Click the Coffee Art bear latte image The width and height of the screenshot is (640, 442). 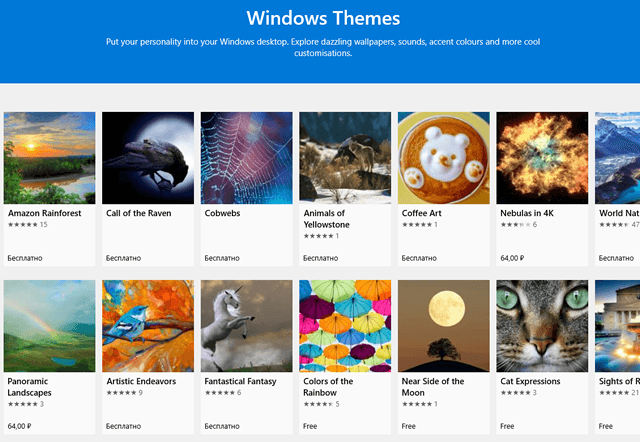[x=444, y=158]
